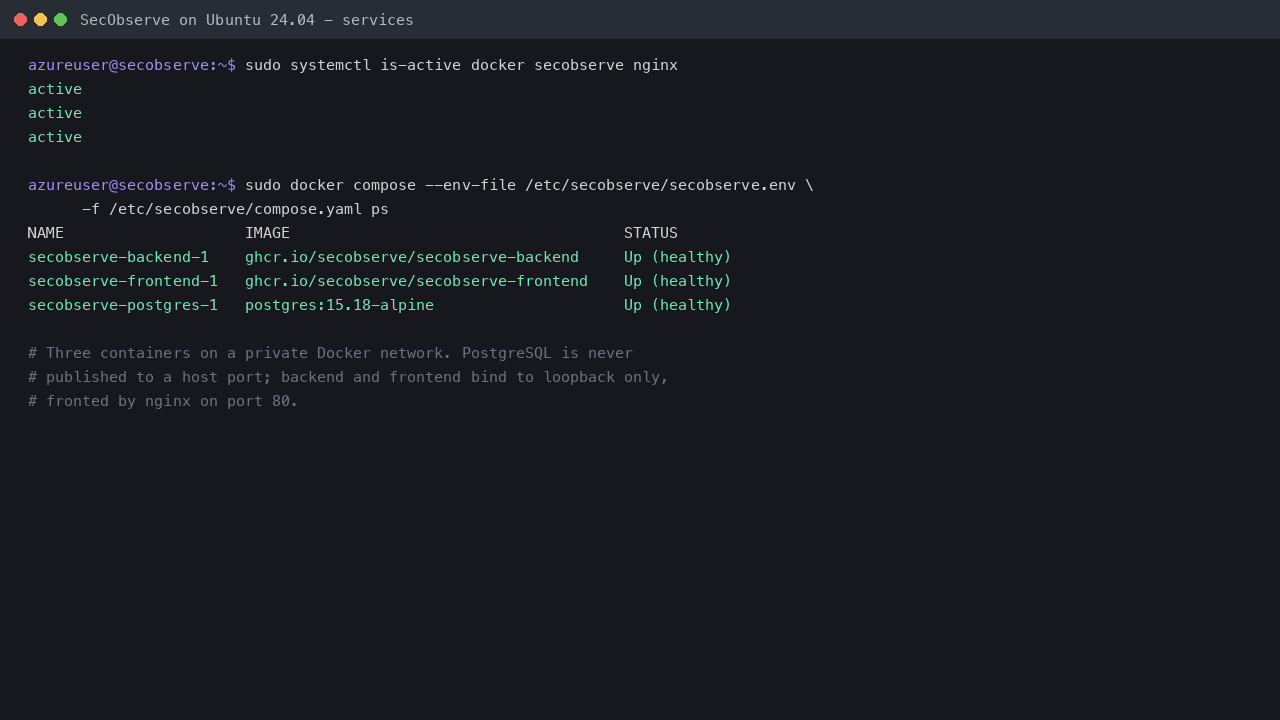
Task: Click the first azureuser@secobserve prompt
Action: pos(132,65)
